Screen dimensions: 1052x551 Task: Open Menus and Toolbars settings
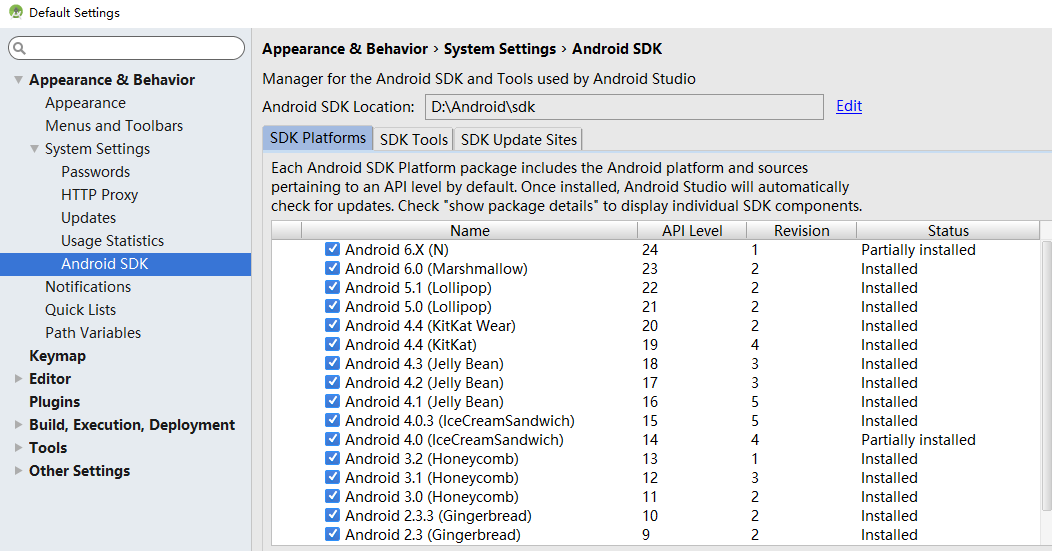[x=114, y=126]
